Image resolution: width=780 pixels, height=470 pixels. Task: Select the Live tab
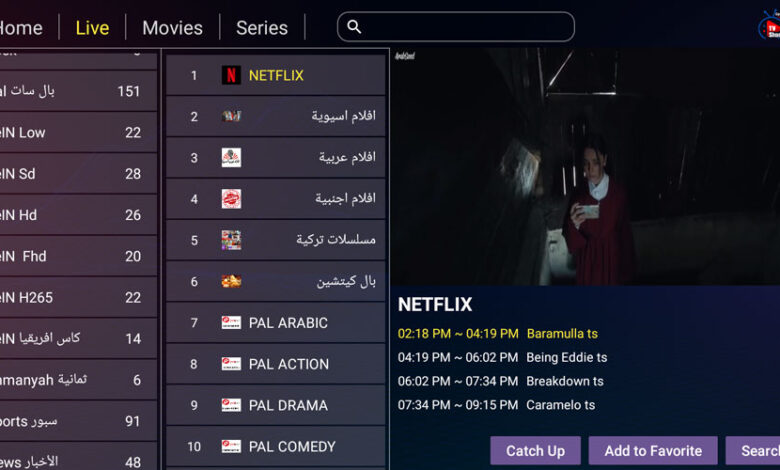click(92, 28)
